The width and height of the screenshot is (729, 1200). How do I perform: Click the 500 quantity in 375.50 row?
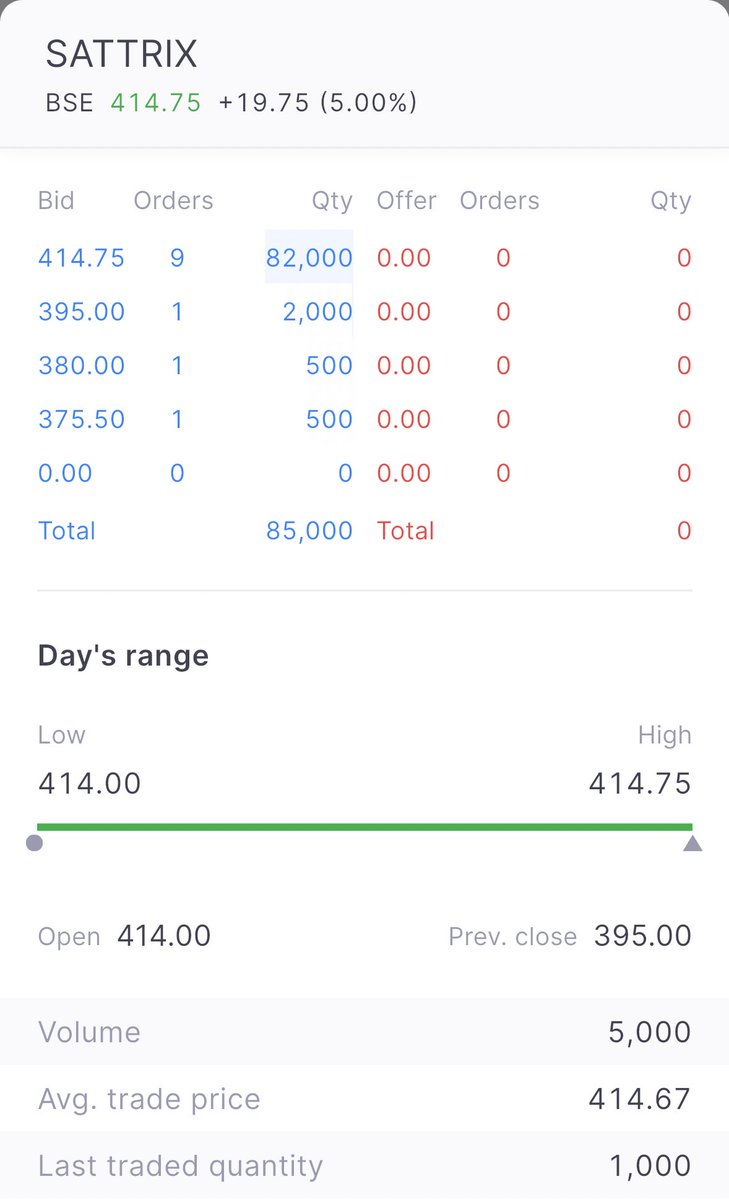[329, 419]
